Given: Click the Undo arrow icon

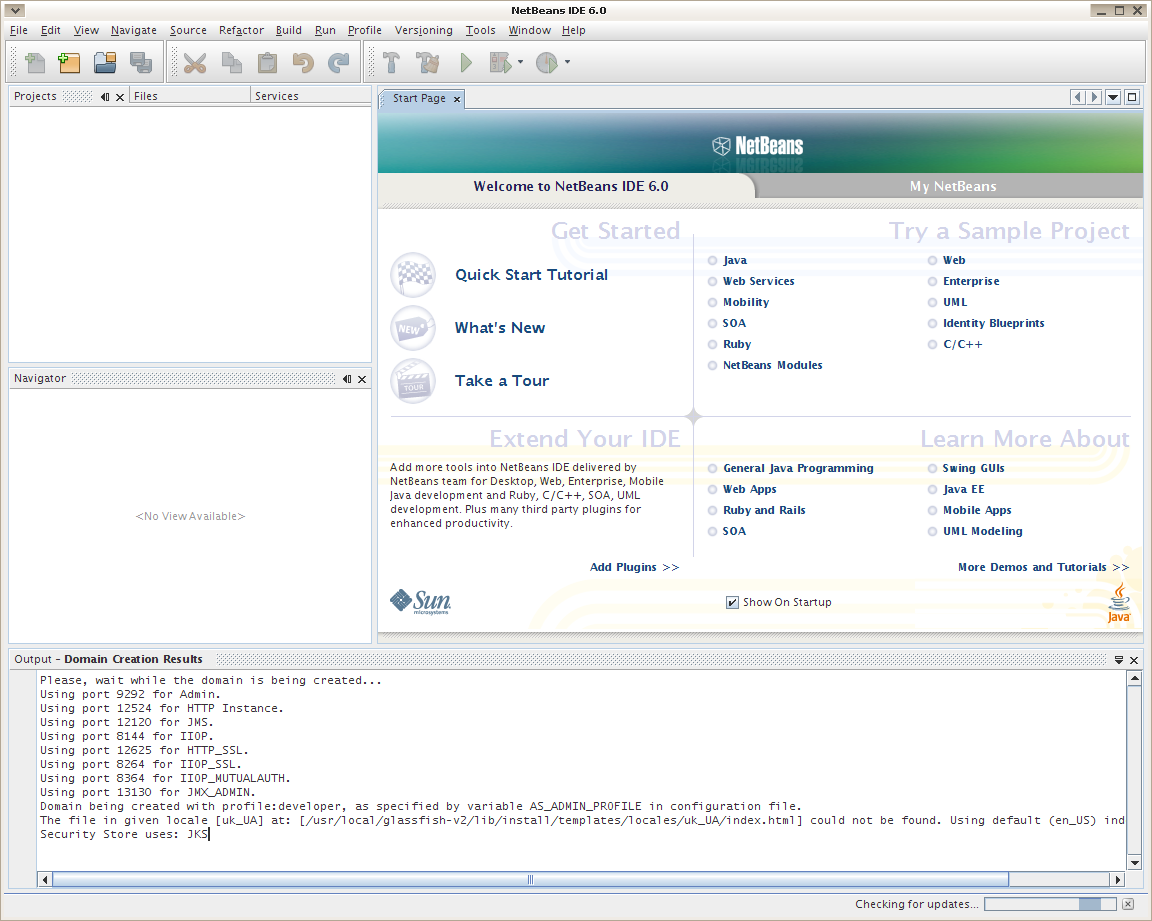Looking at the screenshot, I should point(303,62).
